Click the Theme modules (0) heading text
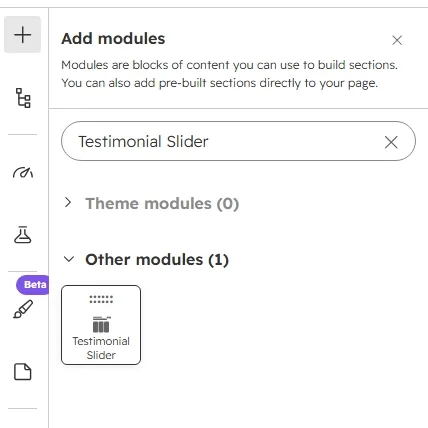Viewport: 428px width, 428px height. (x=162, y=203)
